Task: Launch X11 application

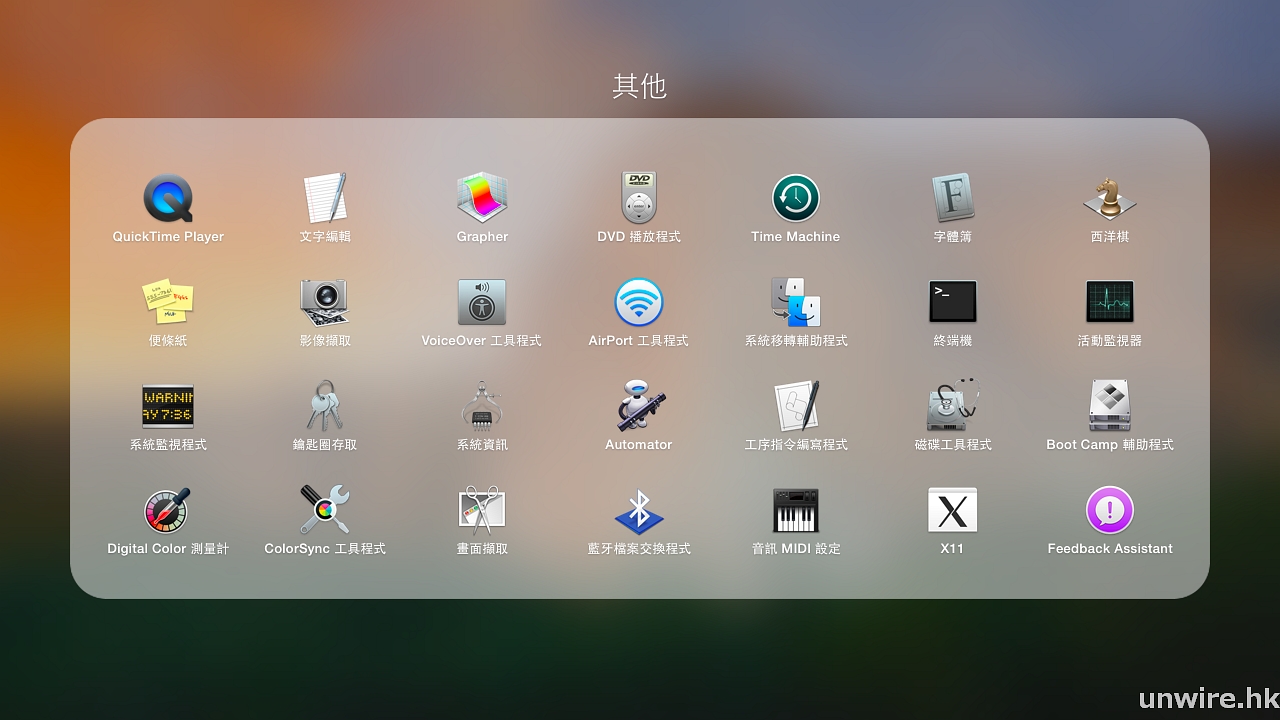Action: (952, 511)
